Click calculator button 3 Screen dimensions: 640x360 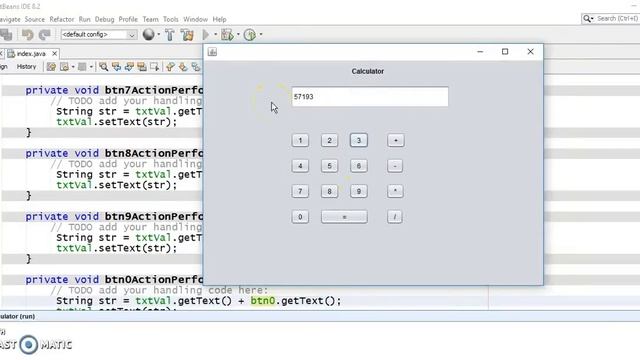pos(359,140)
